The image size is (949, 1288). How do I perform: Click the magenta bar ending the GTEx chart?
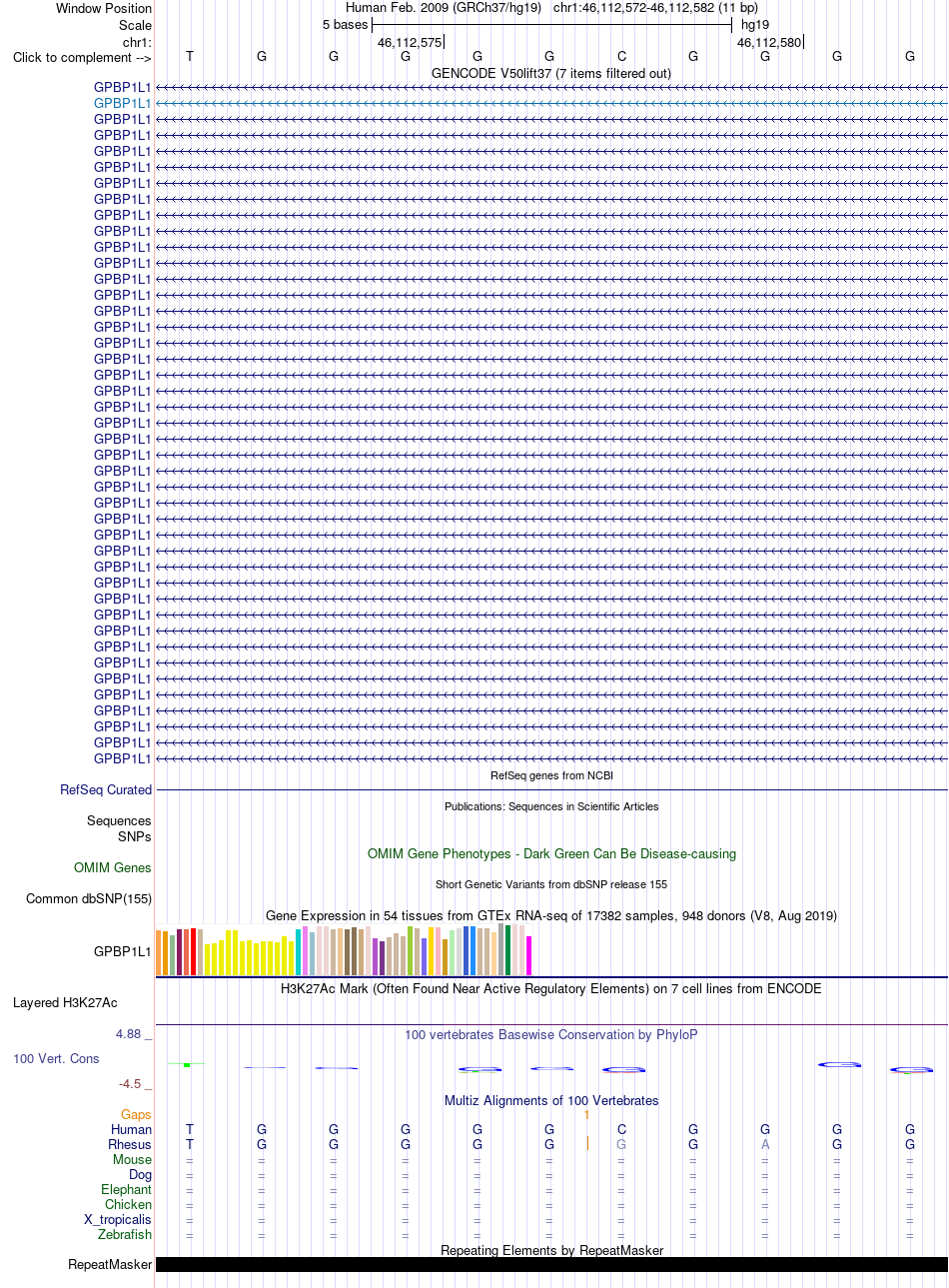click(x=529, y=955)
